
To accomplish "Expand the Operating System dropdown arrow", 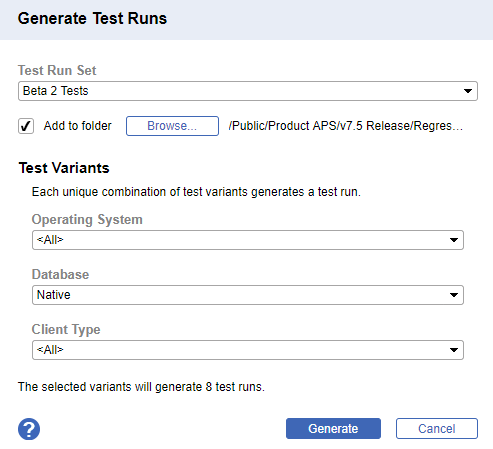I will 454,240.
